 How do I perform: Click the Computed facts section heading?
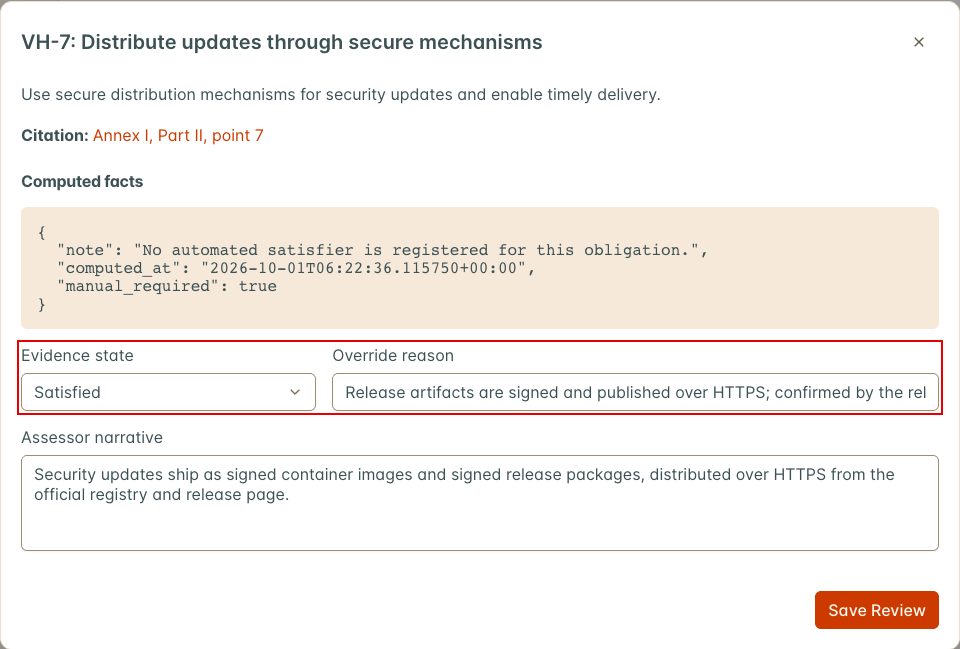coord(82,182)
